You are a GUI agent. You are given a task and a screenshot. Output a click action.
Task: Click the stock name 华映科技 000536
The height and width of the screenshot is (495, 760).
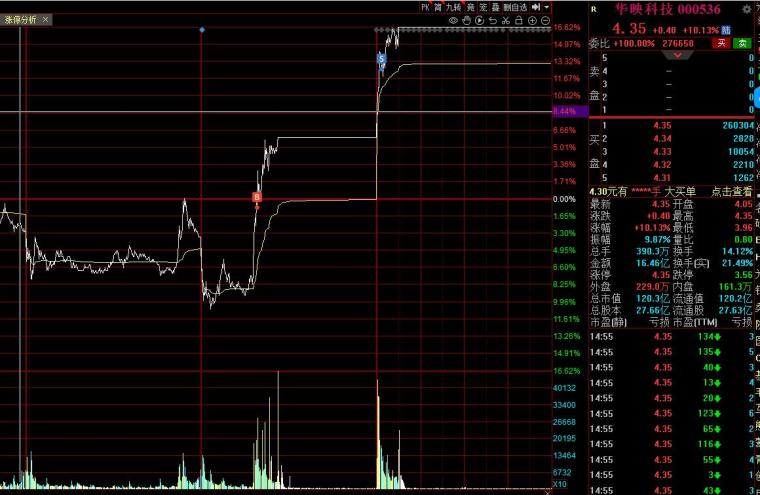668,9
